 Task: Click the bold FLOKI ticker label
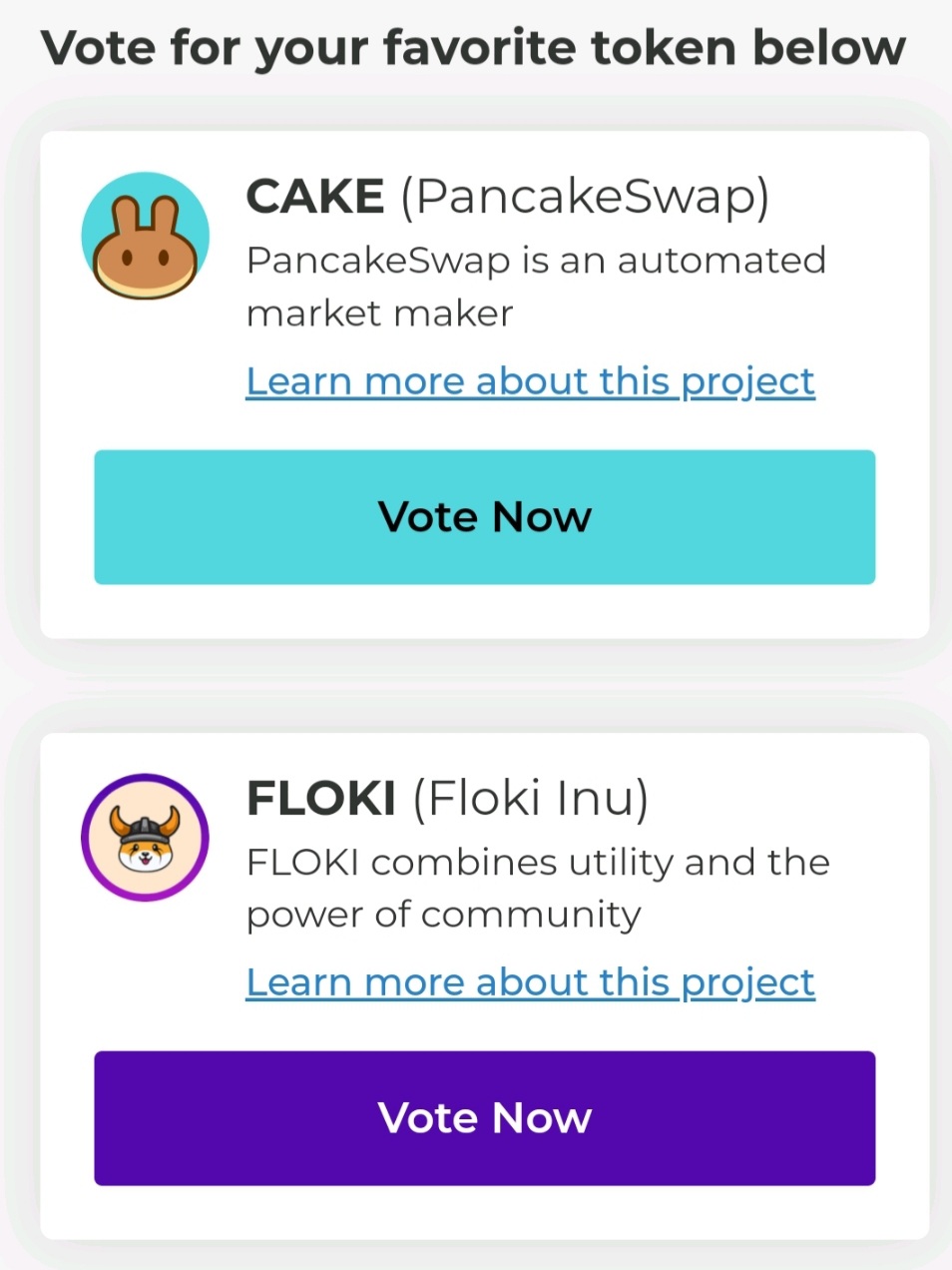click(x=320, y=798)
